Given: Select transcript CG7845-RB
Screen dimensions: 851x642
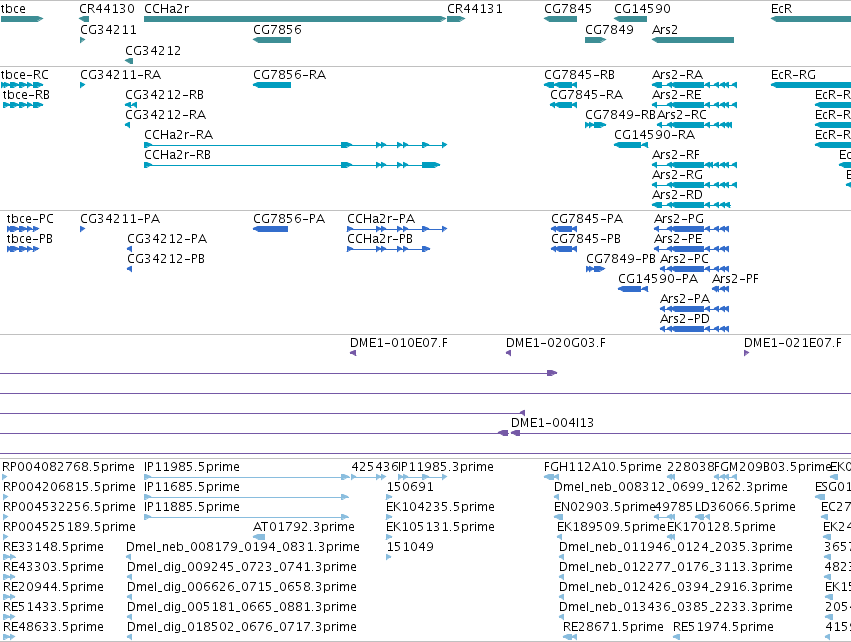Looking at the screenshot, I should [x=579, y=75].
